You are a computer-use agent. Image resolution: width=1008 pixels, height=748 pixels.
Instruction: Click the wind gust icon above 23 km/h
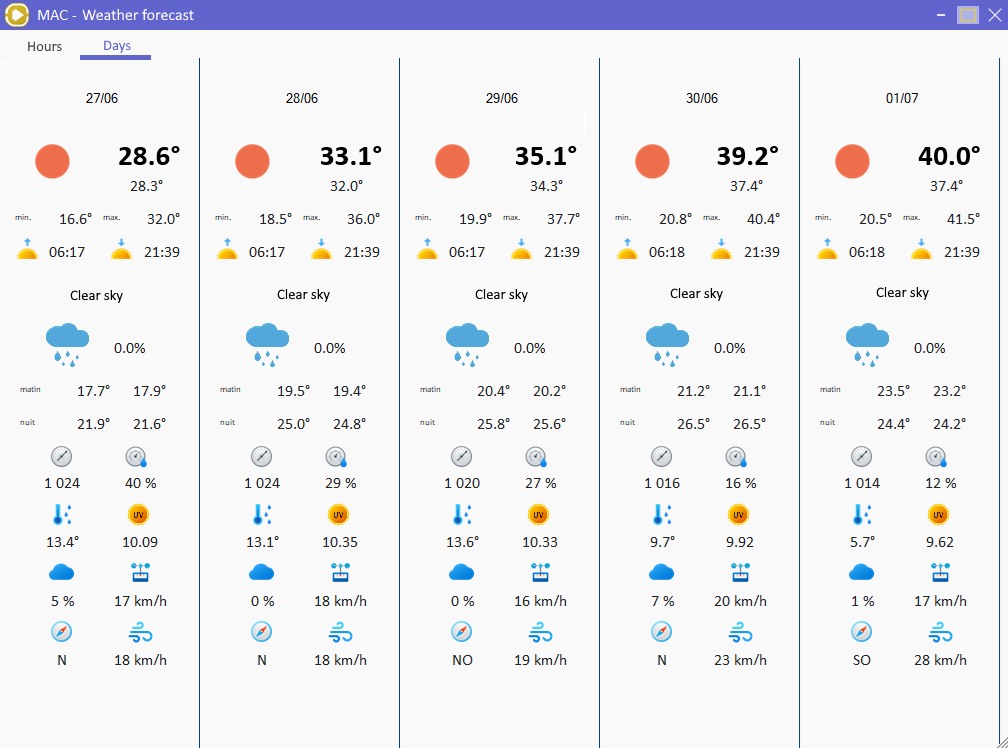741,632
